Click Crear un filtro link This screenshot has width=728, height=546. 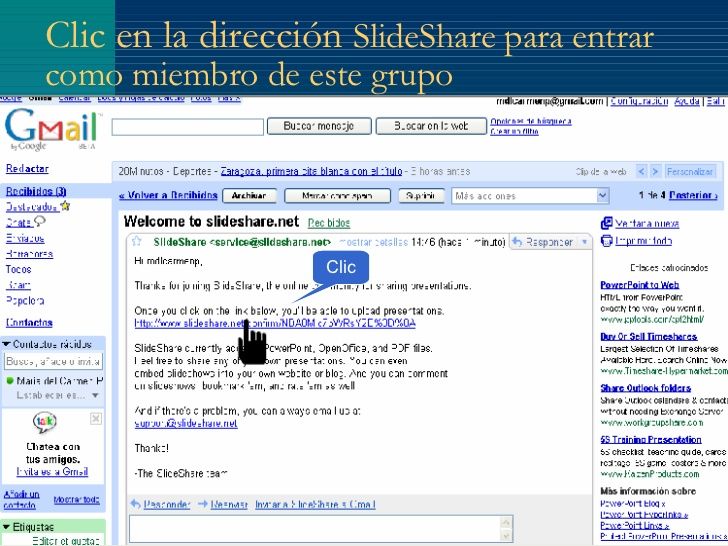(514, 131)
